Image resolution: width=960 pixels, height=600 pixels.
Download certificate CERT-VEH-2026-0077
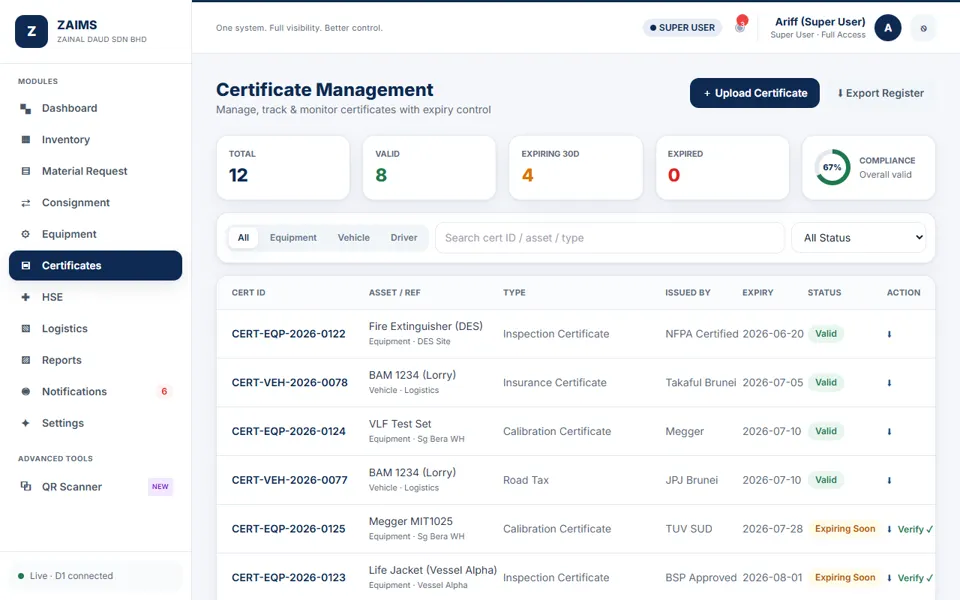tap(890, 481)
